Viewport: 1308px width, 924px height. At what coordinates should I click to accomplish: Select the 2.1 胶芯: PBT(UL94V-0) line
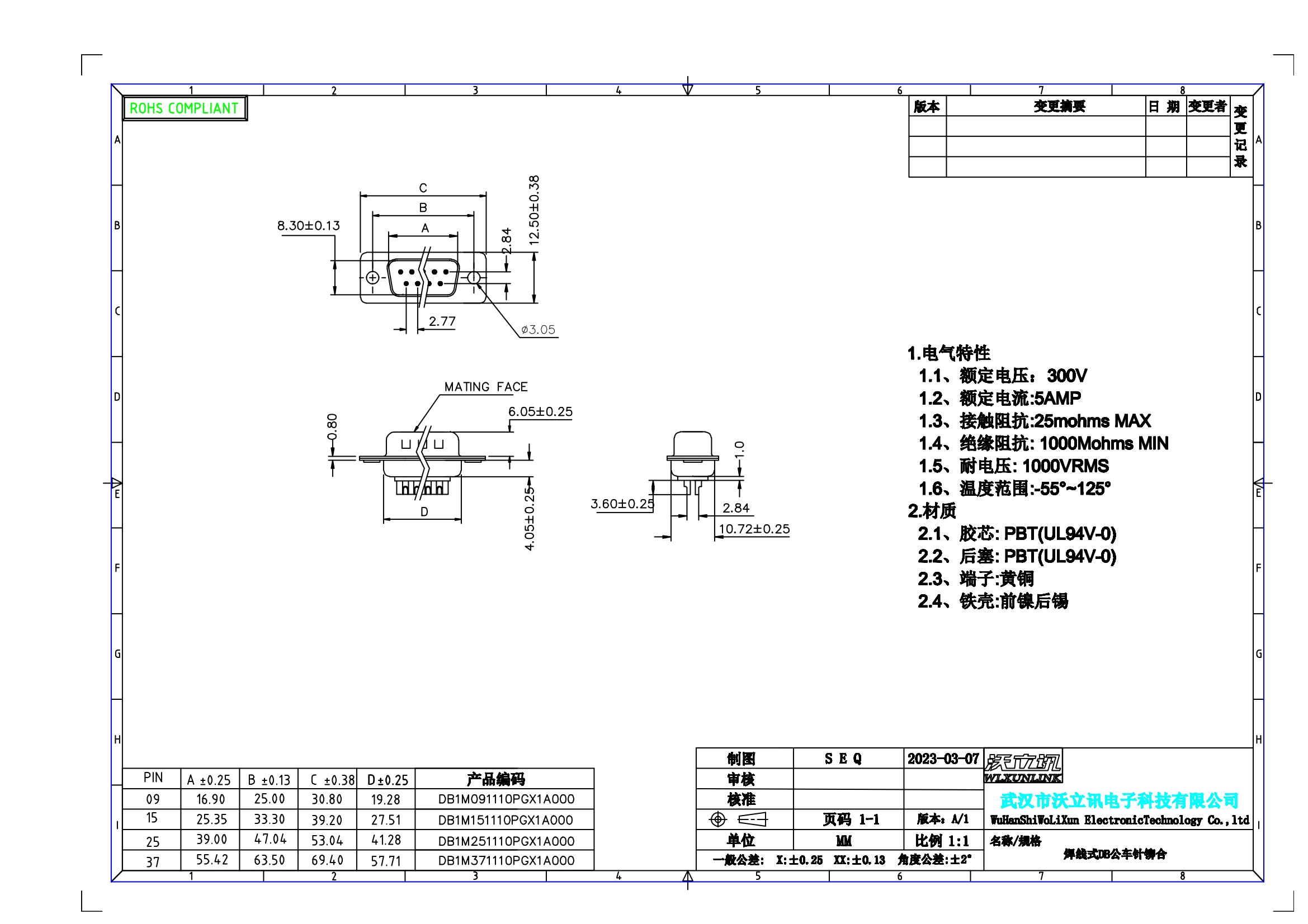pos(1017,534)
